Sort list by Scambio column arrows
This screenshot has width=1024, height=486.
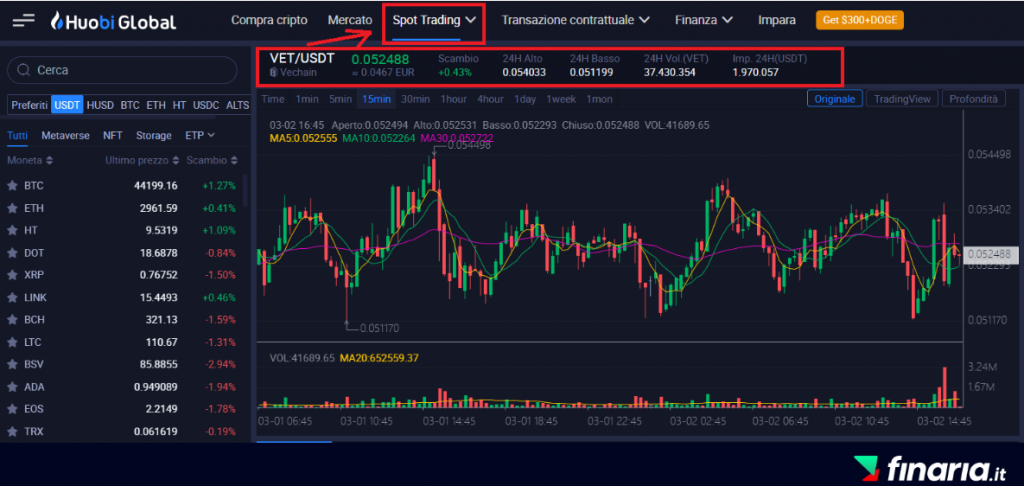click(x=234, y=160)
